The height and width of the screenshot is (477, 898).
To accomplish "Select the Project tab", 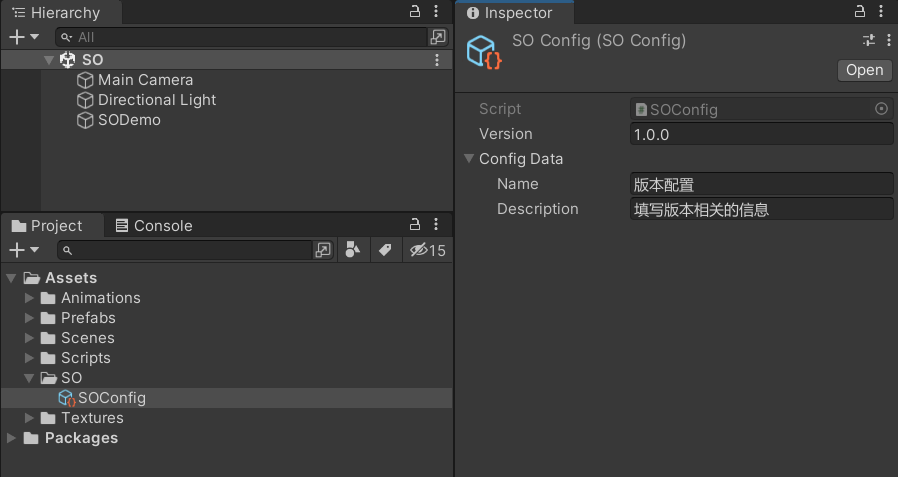I will coord(48,226).
